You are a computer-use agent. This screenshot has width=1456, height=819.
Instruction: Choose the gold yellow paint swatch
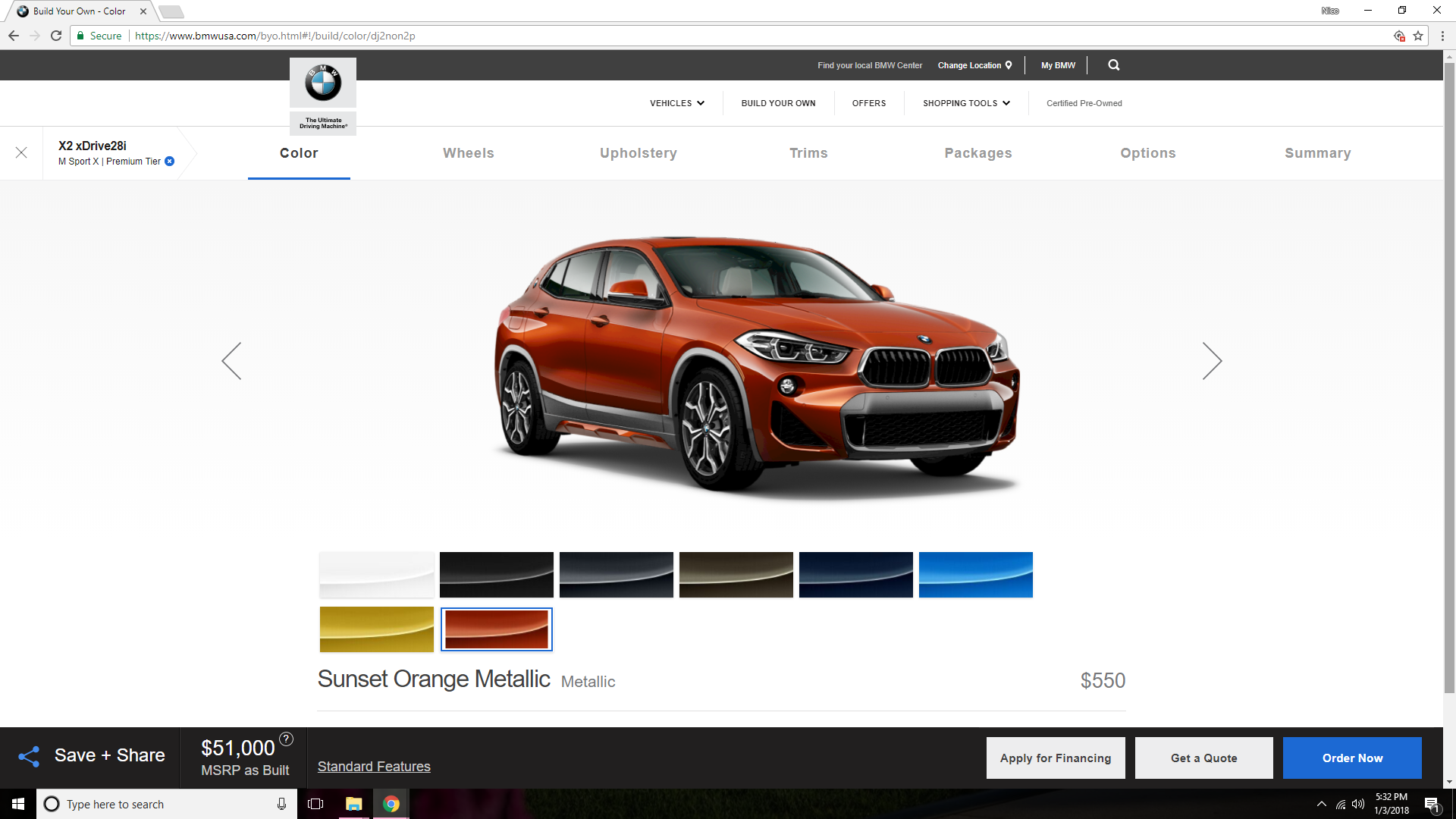pyautogui.click(x=376, y=629)
